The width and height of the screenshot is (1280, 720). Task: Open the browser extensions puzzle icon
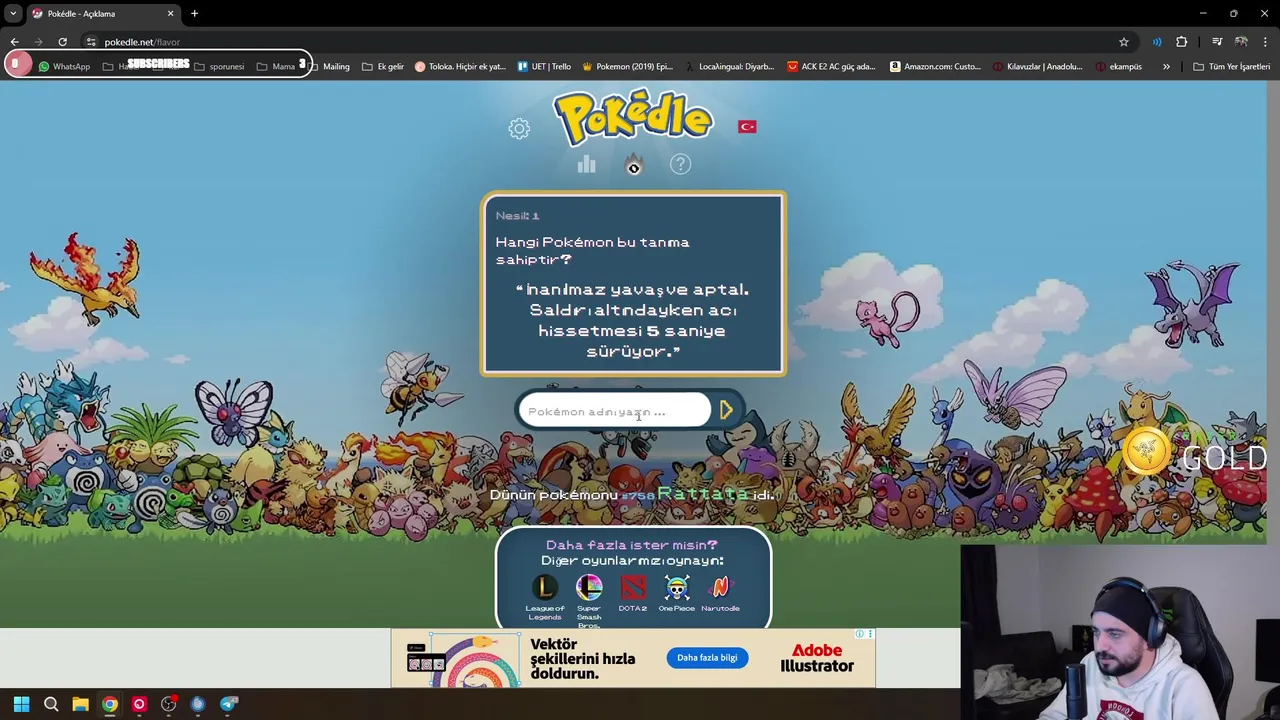click(x=1182, y=42)
